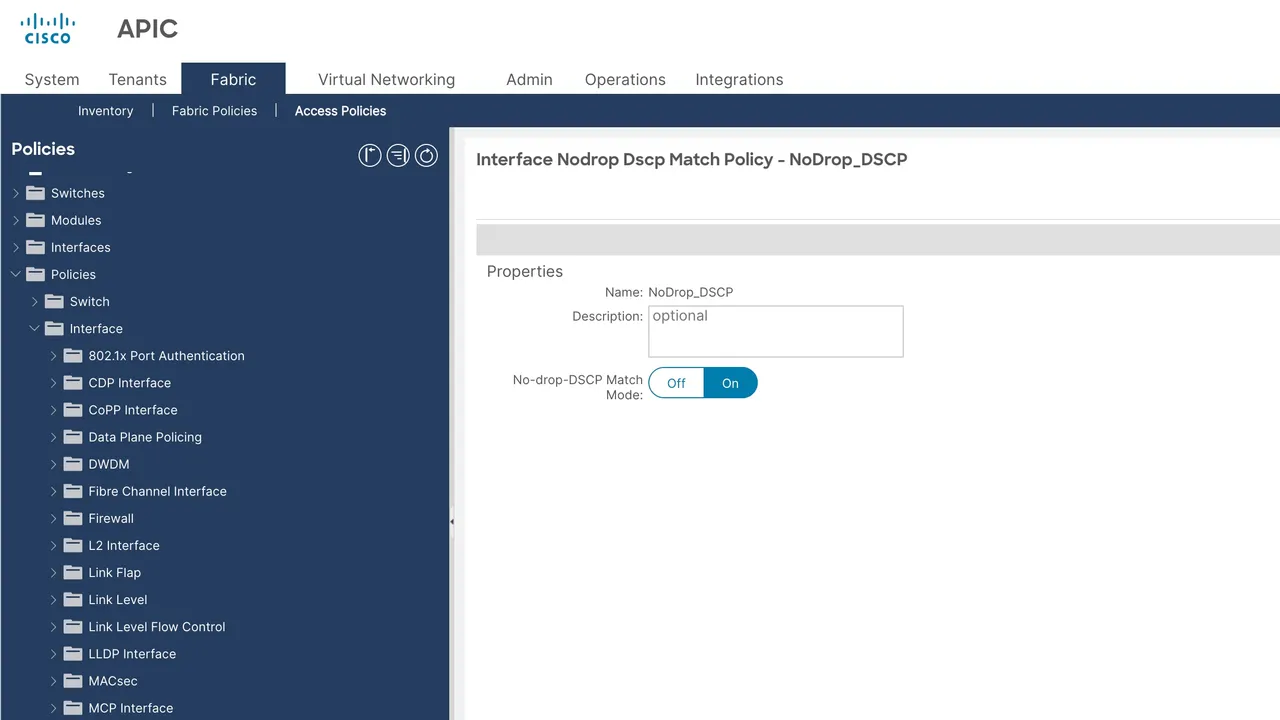Click the first round Policies toolbar icon
The image size is (1280, 720).
pyautogui.click(x=370, y=156)
